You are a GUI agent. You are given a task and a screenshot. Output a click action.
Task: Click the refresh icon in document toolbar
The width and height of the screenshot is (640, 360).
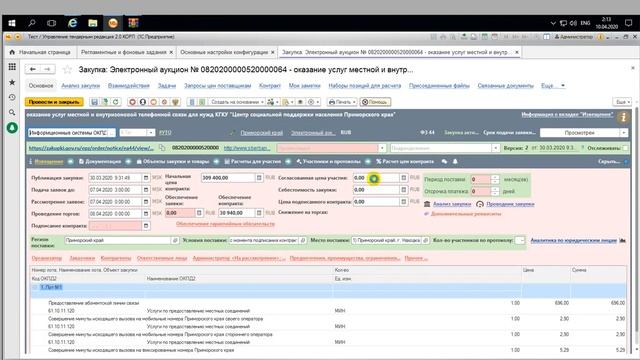click(116, 102)
